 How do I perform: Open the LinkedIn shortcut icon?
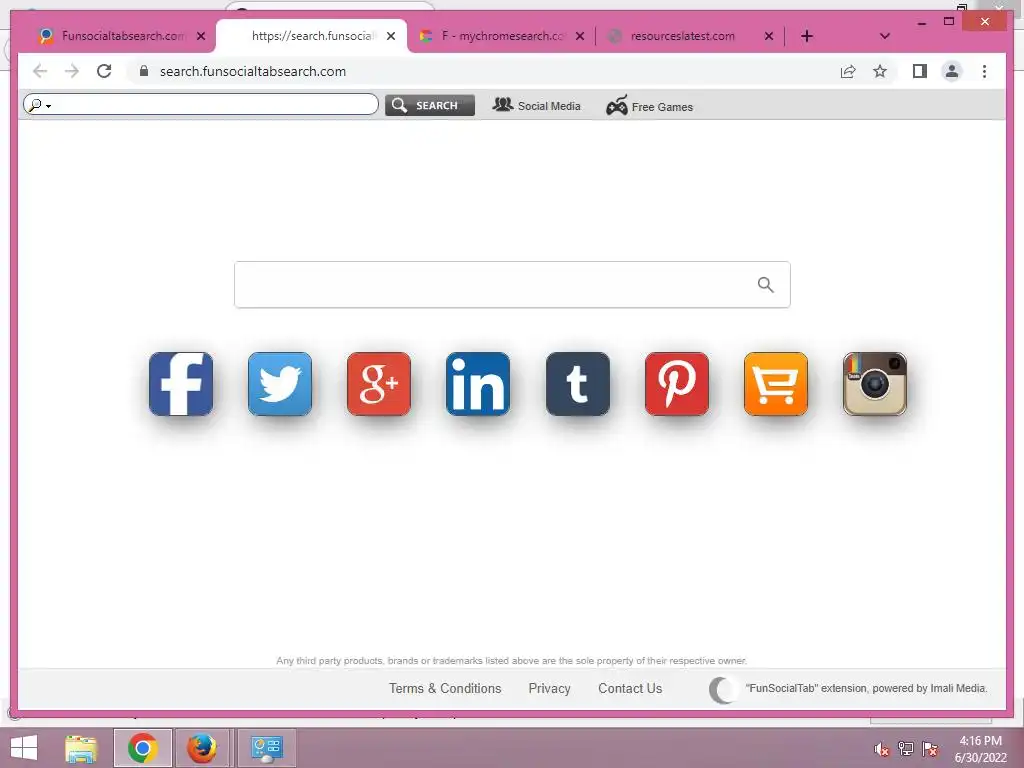click(478, 384)
